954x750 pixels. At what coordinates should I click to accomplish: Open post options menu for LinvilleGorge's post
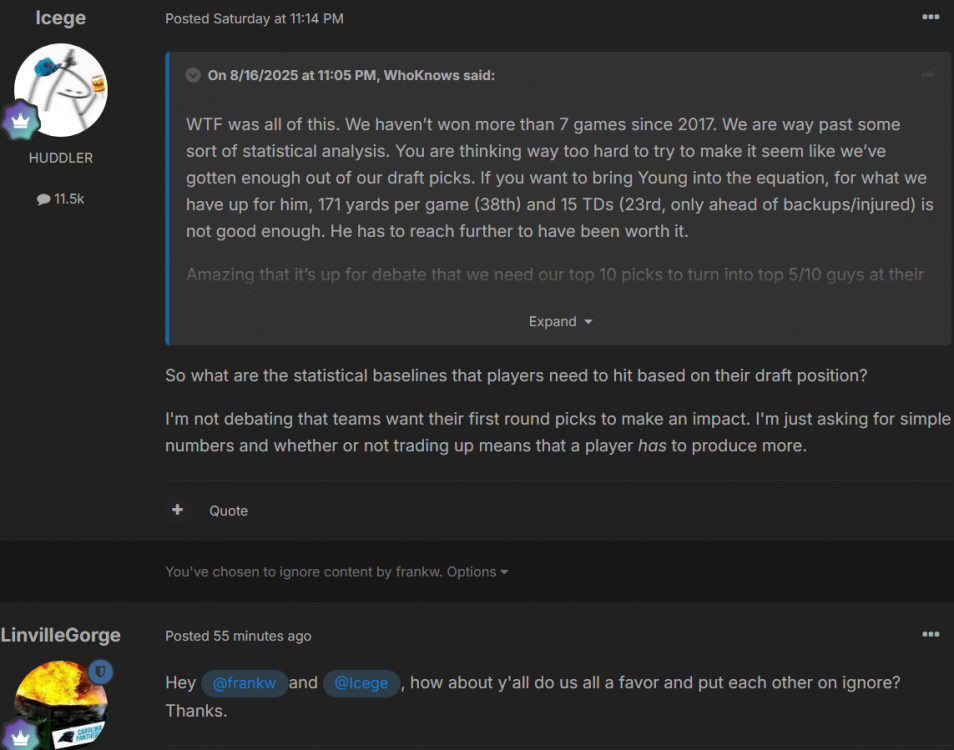(930, 634)
